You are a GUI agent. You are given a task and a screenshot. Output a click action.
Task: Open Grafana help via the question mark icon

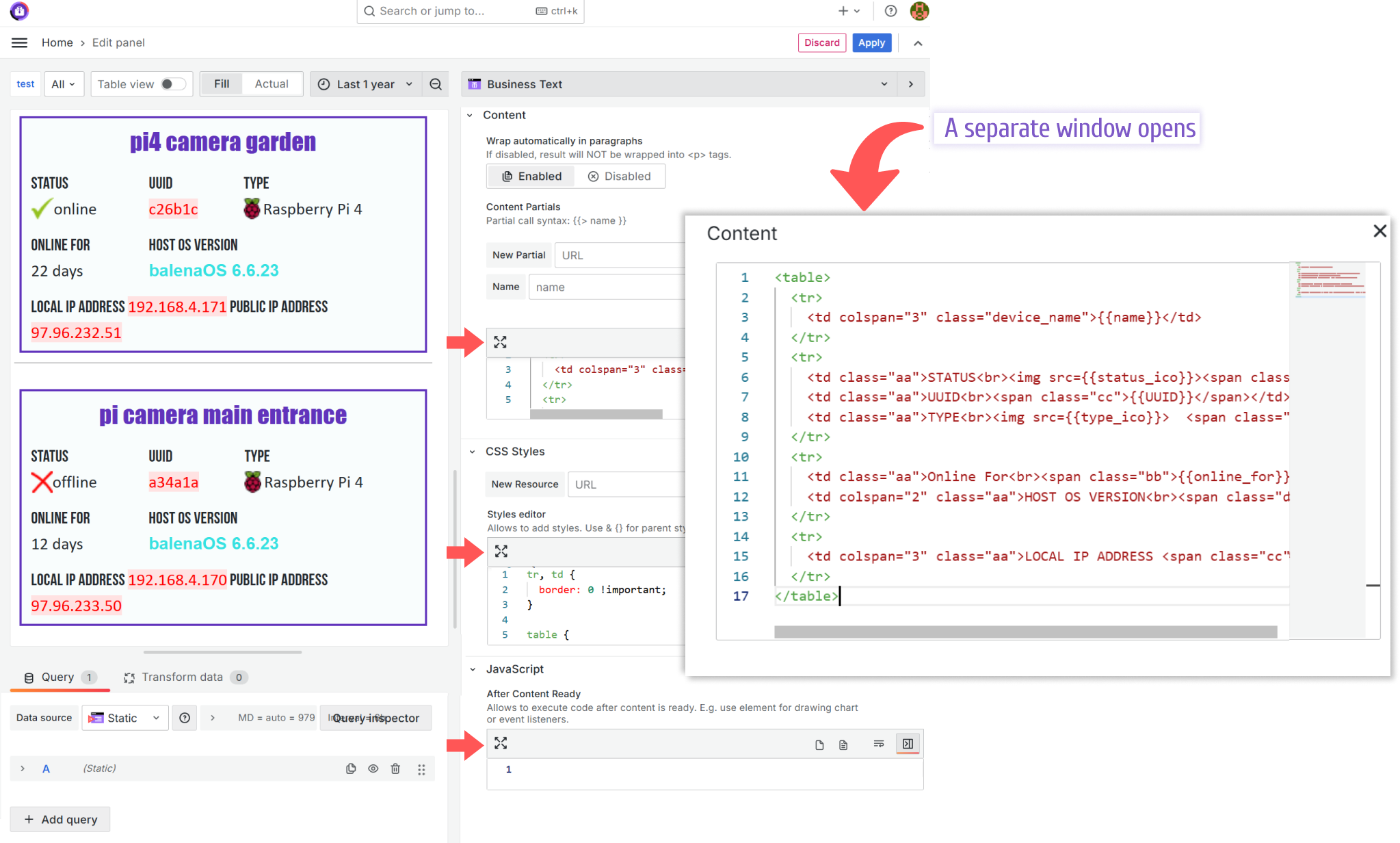890,11
